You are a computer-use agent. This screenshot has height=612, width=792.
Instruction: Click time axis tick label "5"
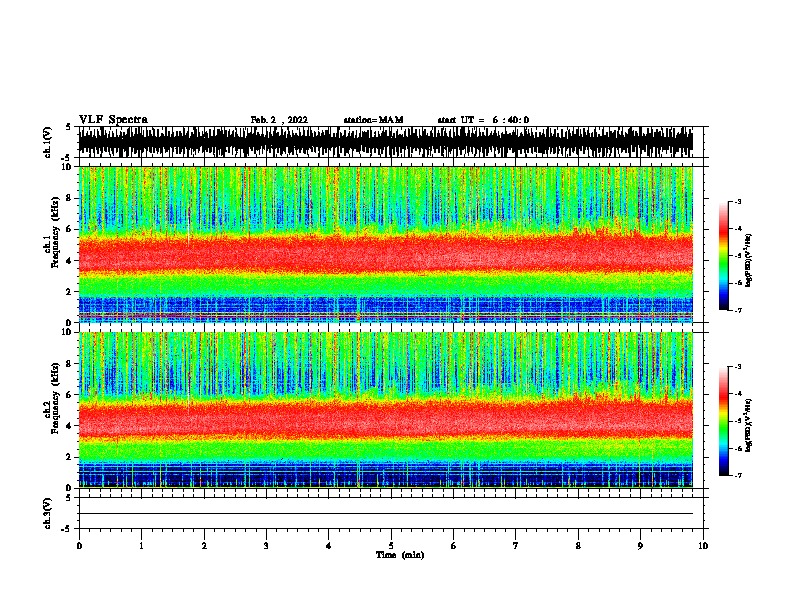click(391, 545)
